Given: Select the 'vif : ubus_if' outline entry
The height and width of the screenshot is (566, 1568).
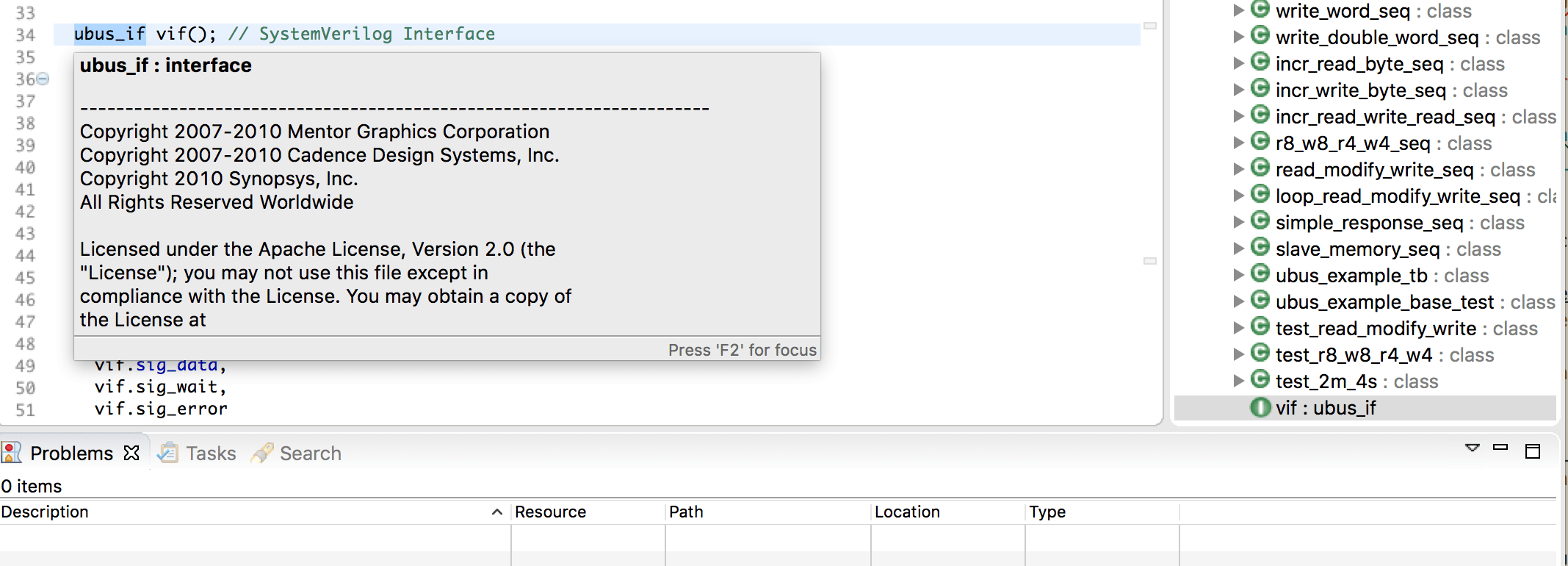Looking at the screenshot, I should tap(1365, 408).
